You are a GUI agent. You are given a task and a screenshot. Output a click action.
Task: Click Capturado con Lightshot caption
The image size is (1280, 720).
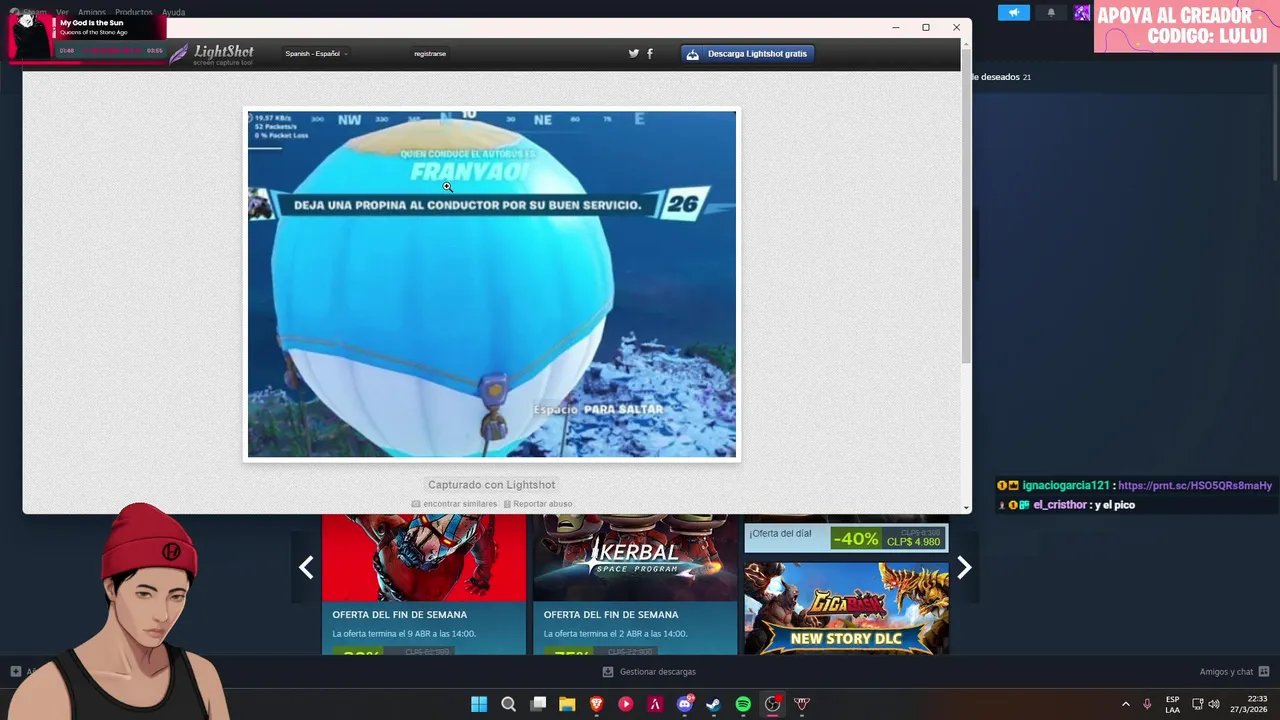coord(492,485)
